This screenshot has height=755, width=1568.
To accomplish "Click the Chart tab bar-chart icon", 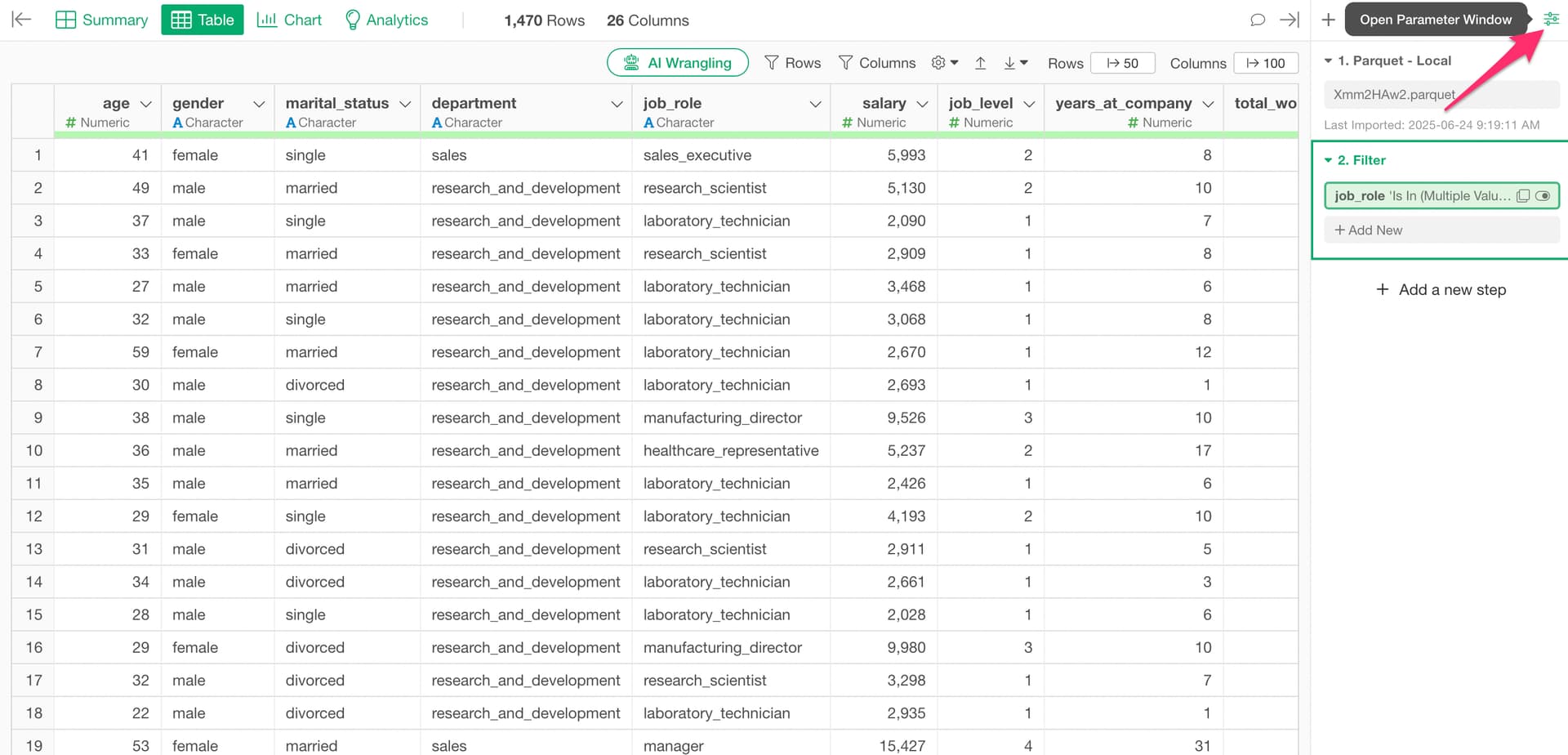I will (266, 20).
